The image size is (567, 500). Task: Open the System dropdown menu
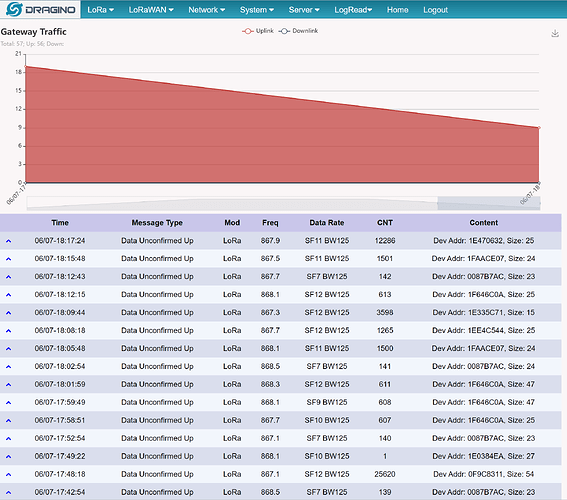257,10
